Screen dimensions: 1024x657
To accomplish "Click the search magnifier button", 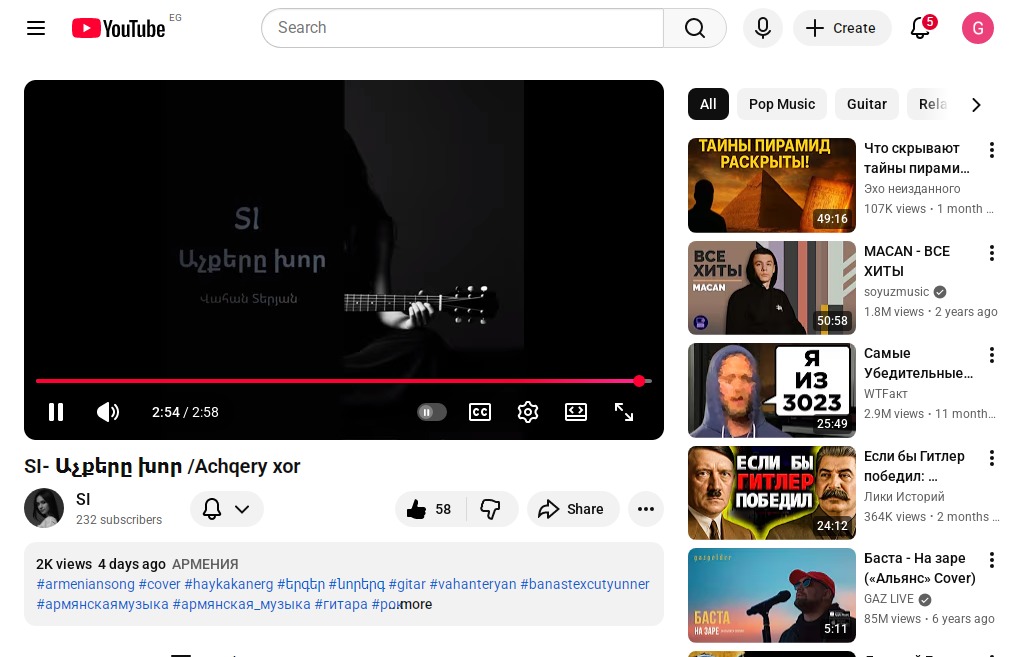I will click(x=695, y=28).
